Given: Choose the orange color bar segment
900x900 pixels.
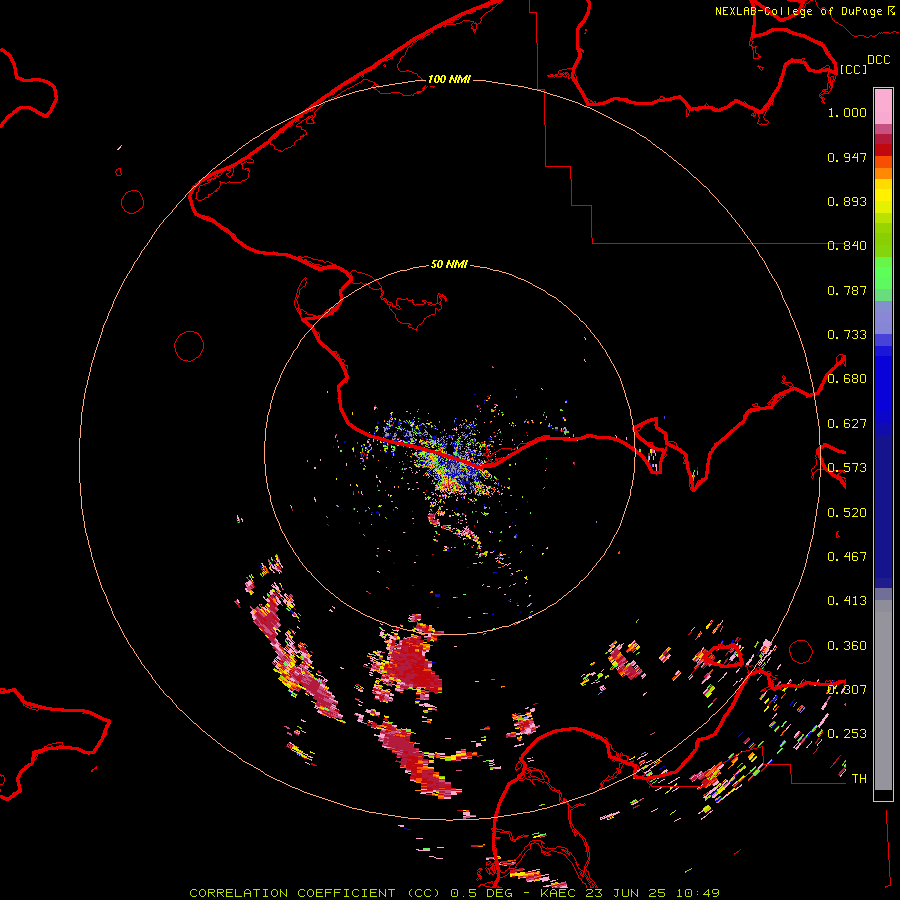Looking at the screenshot, I should (x=883, y=173).
